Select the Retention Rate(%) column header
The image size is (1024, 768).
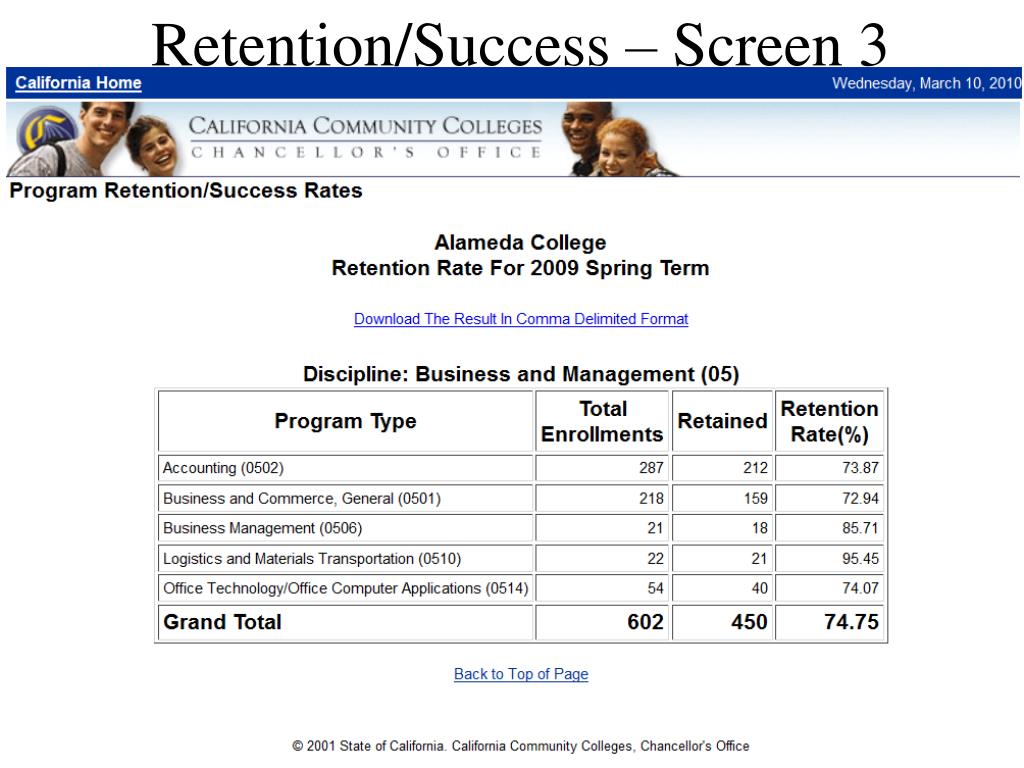coord(829,421)
